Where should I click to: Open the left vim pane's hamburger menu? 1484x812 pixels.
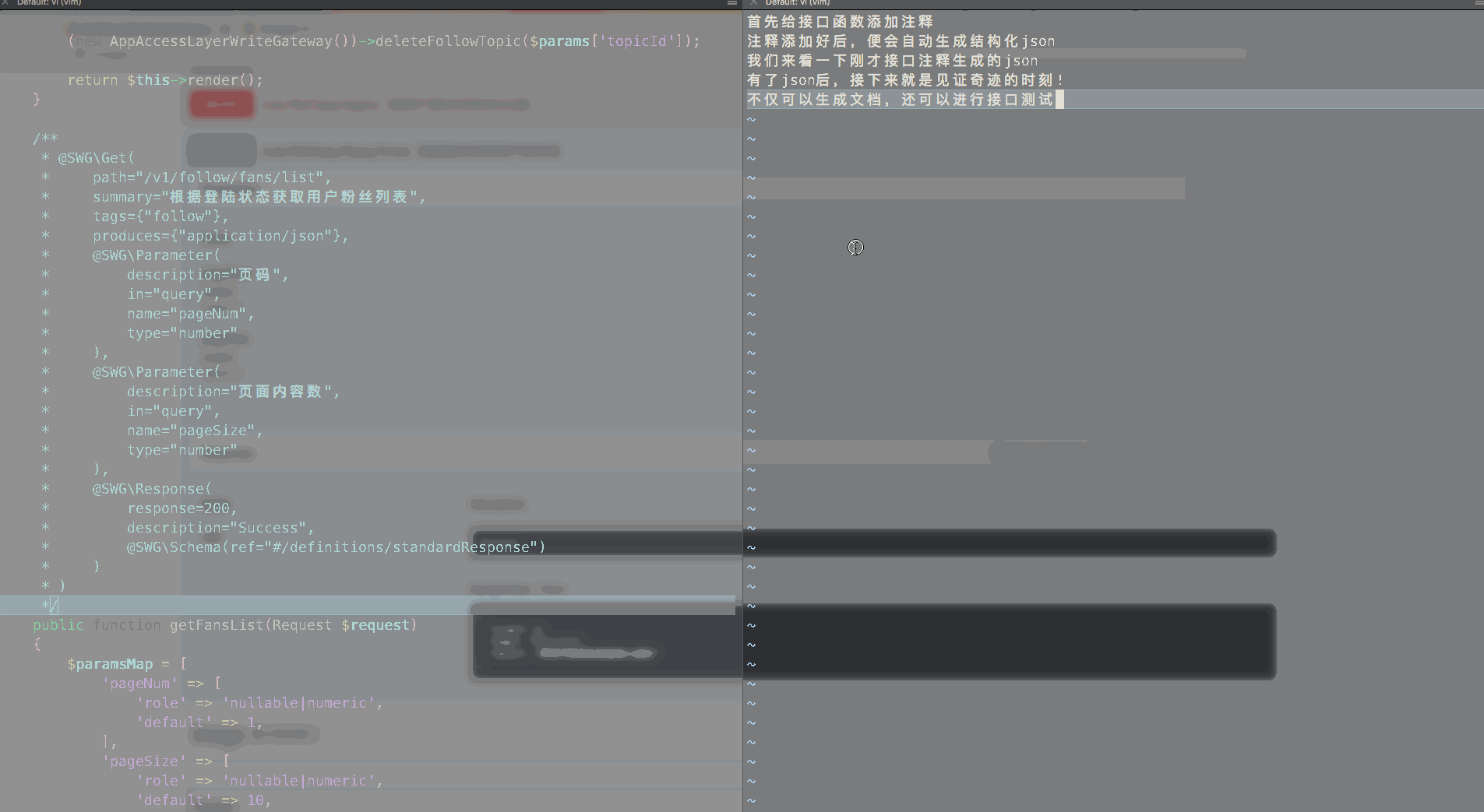point(731,3)
